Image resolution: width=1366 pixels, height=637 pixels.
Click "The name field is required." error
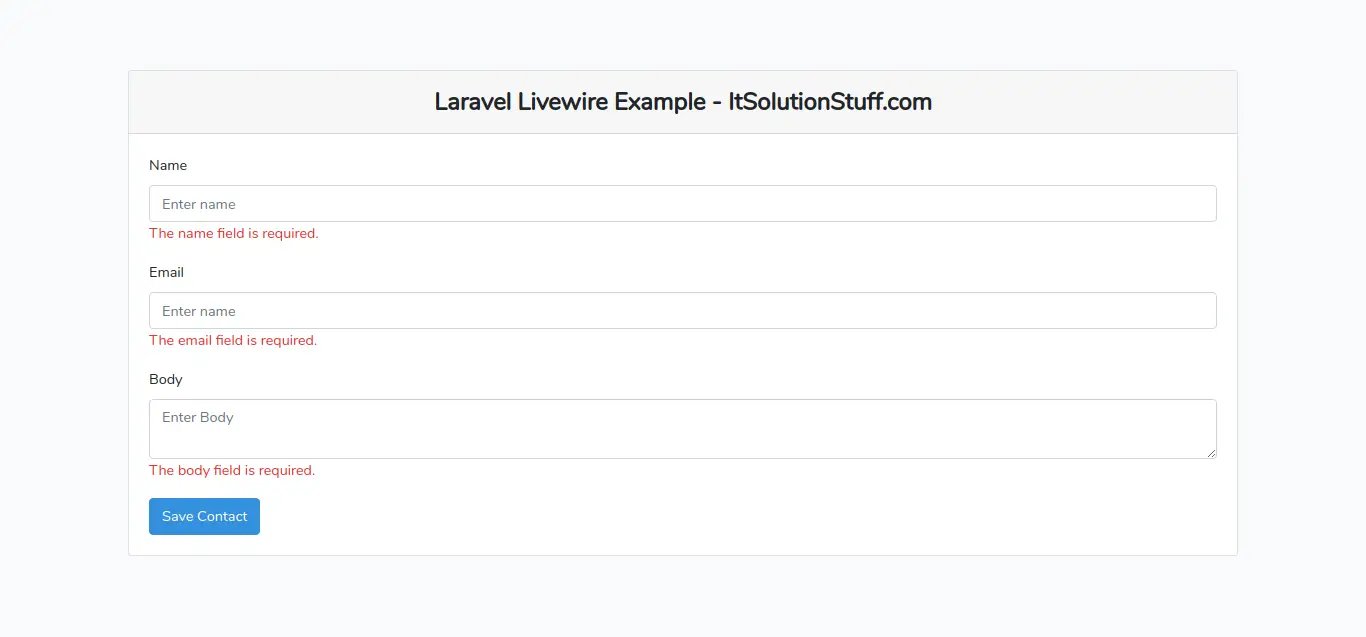point(233,234)
